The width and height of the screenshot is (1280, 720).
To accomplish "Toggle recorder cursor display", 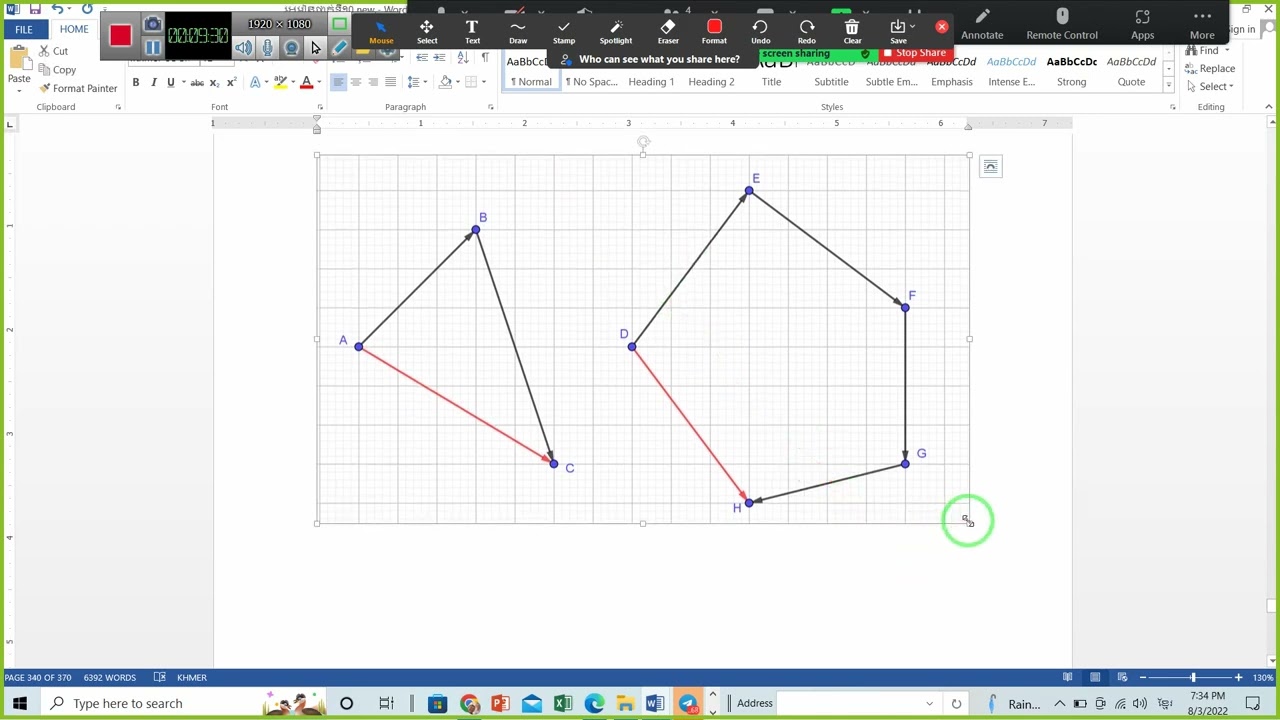I will [315, 48].
